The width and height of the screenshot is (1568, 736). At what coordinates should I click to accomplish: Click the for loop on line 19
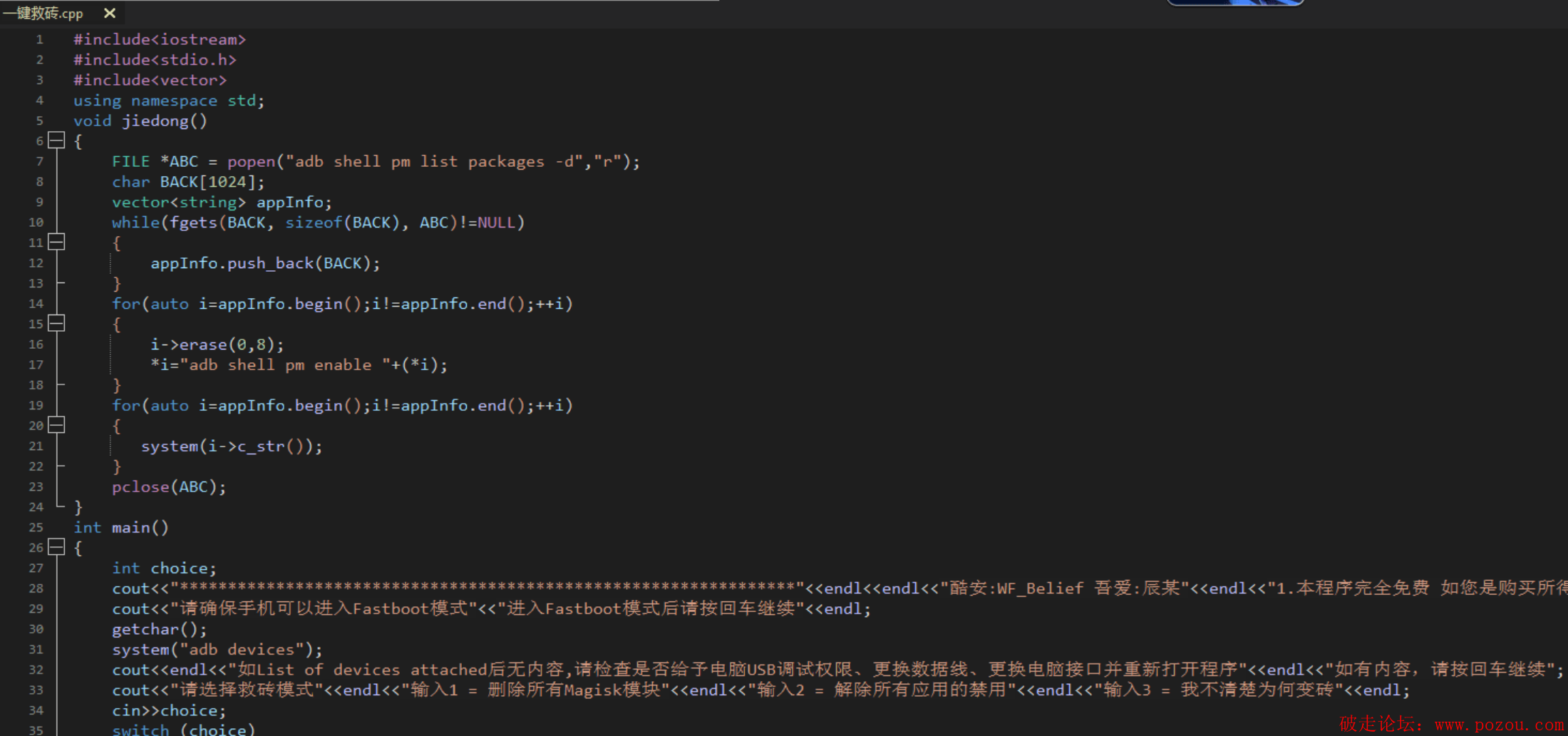(x=342, y=405)
